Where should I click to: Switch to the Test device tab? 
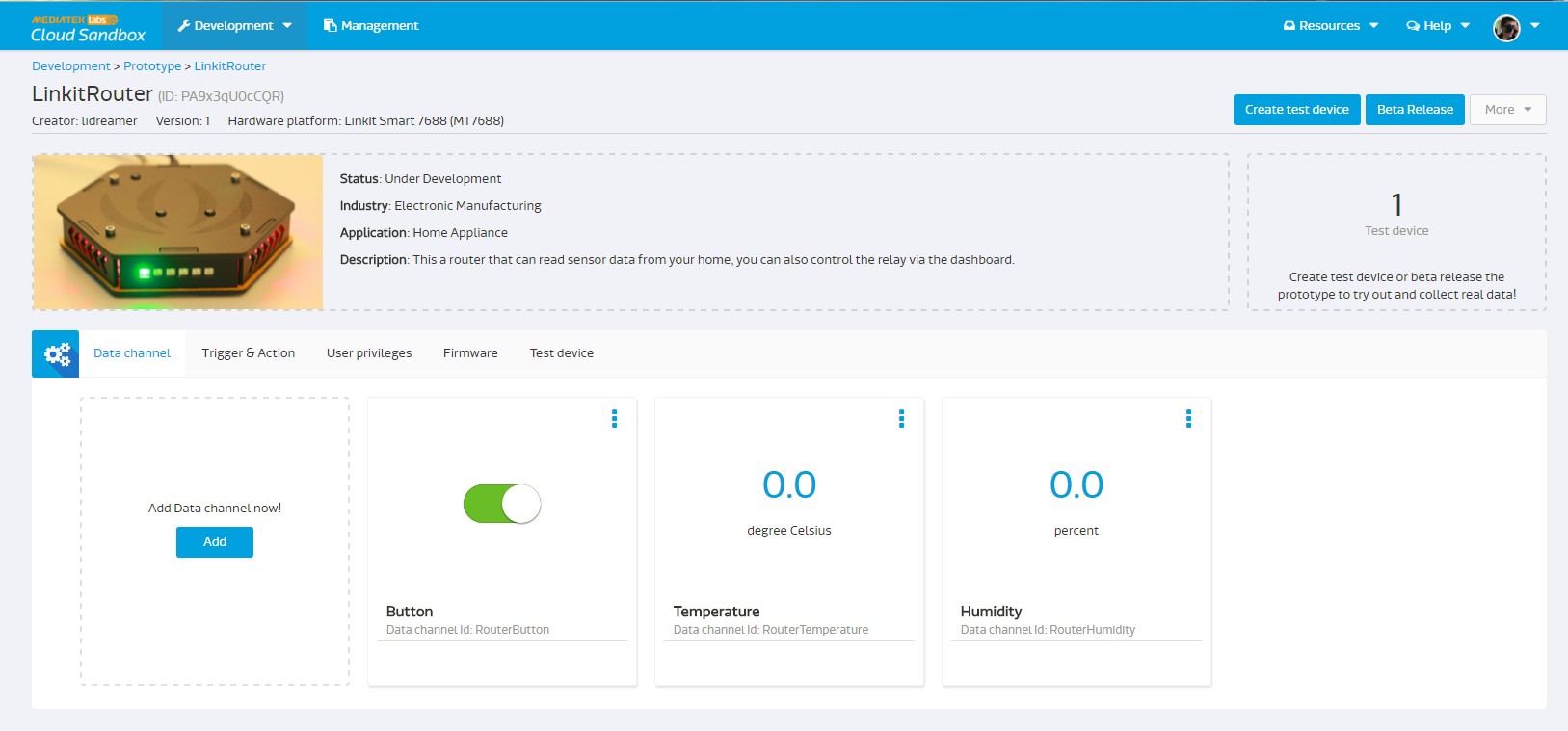click(562, 353)
